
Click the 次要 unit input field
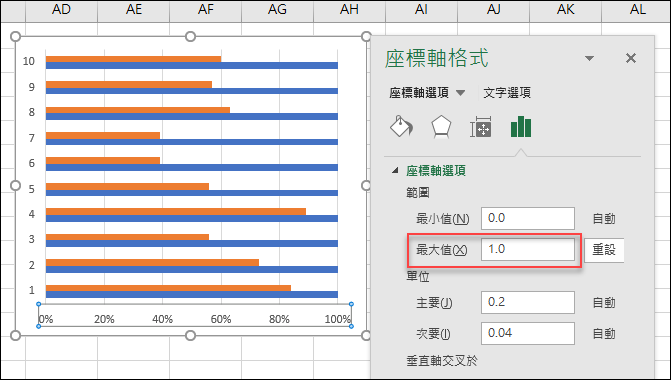tap(528, 333)
